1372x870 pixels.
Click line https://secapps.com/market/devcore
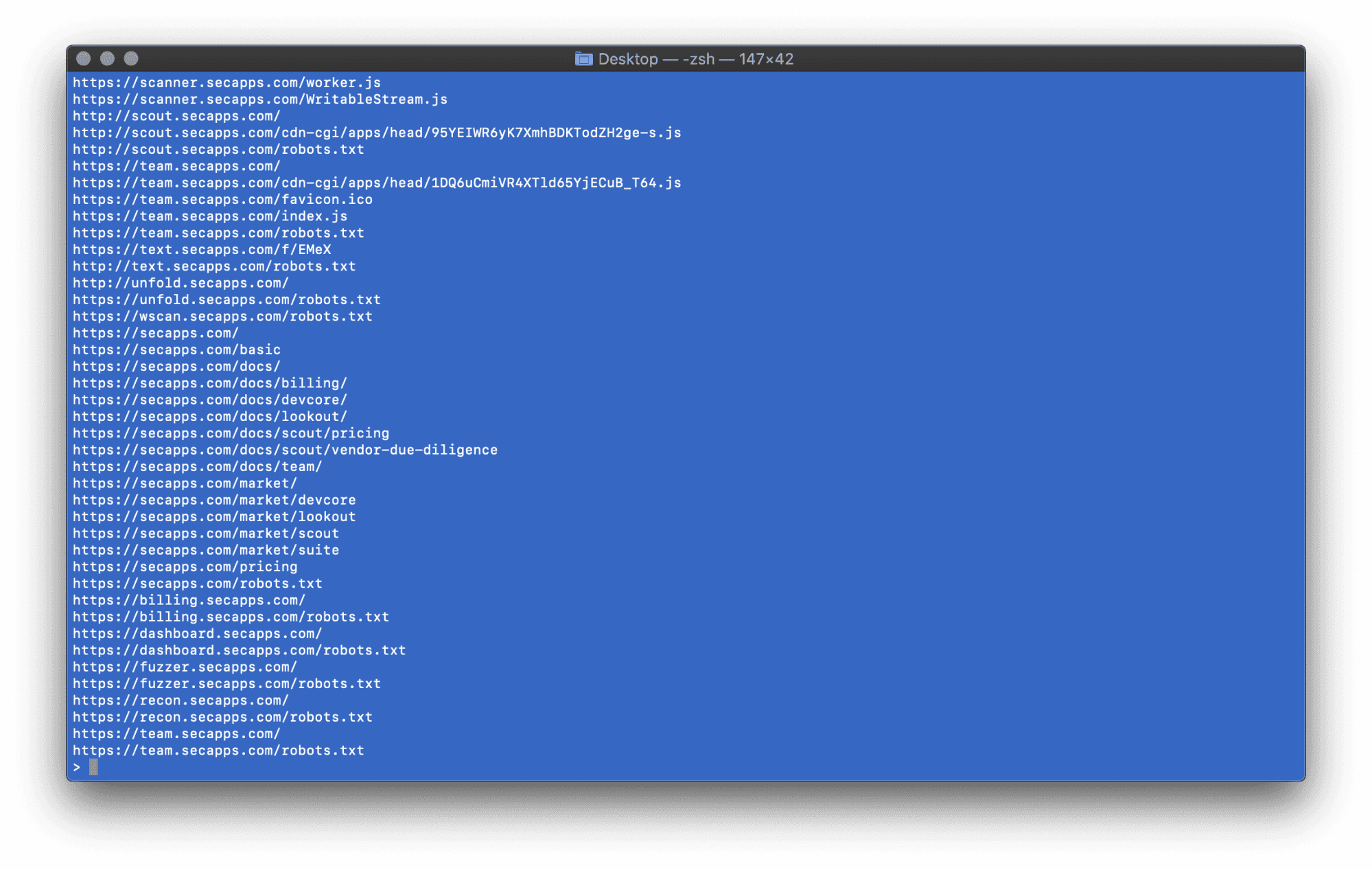coord(214,501)
